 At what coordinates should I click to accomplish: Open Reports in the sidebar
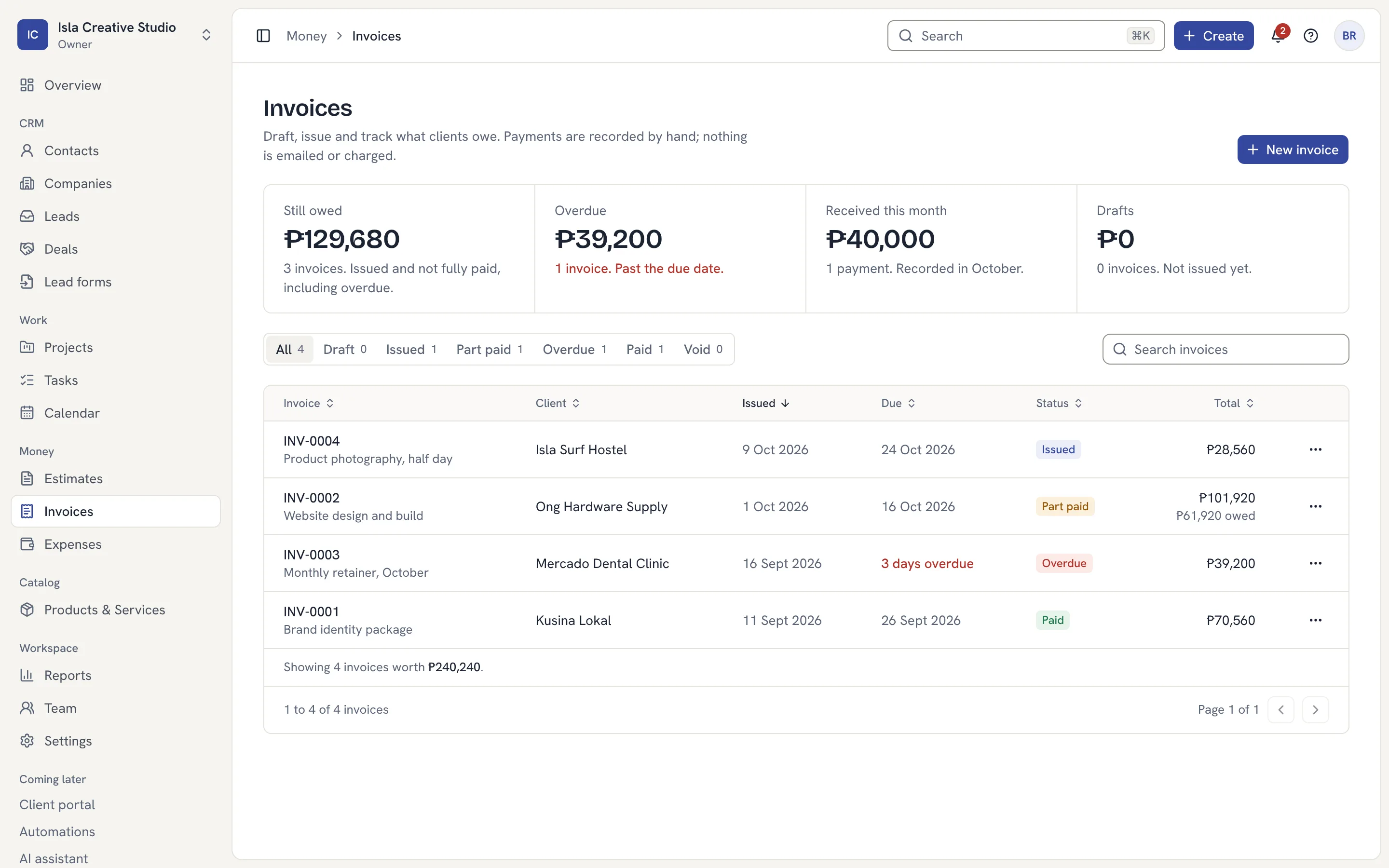pos(115,675)
